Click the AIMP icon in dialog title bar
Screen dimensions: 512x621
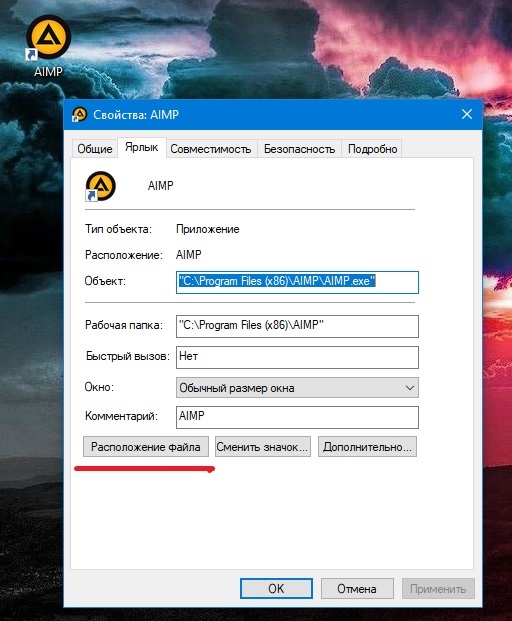click(x=79, y=115)
